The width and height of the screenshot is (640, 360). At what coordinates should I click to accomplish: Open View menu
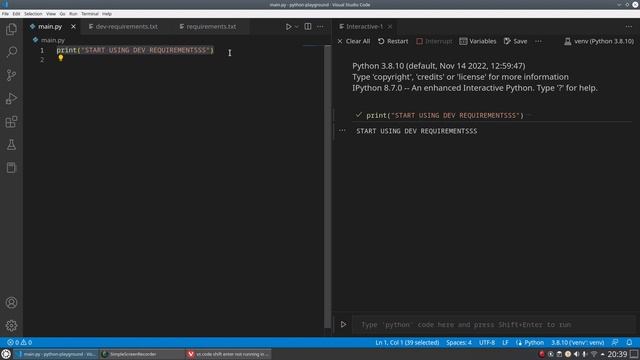click(51, 14)
